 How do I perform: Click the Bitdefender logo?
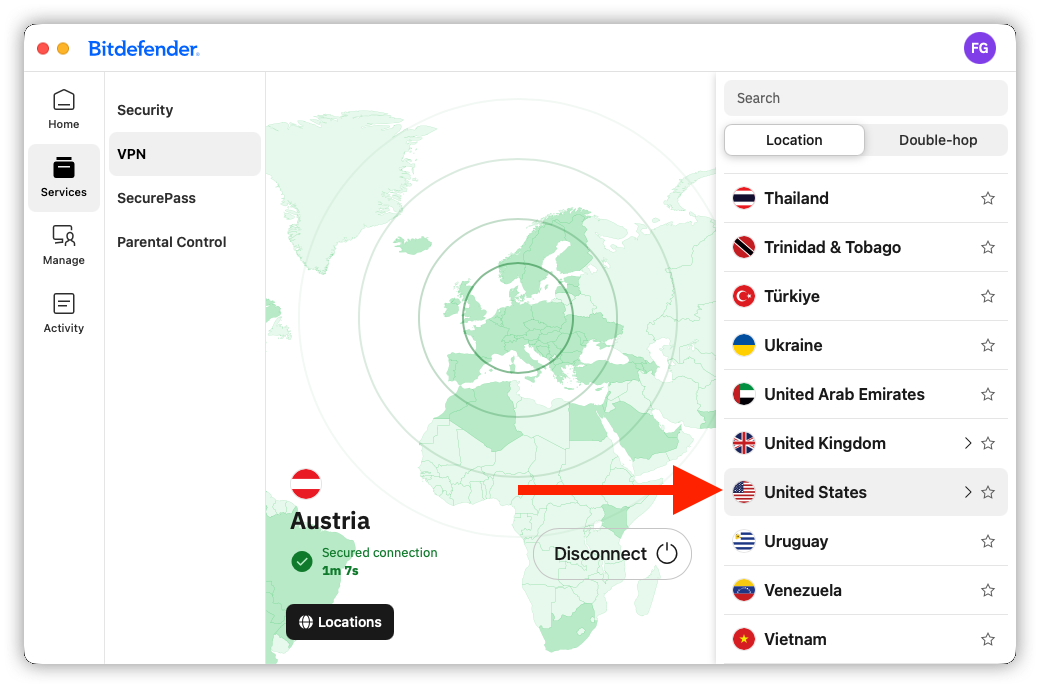click(x=143, y=48)
